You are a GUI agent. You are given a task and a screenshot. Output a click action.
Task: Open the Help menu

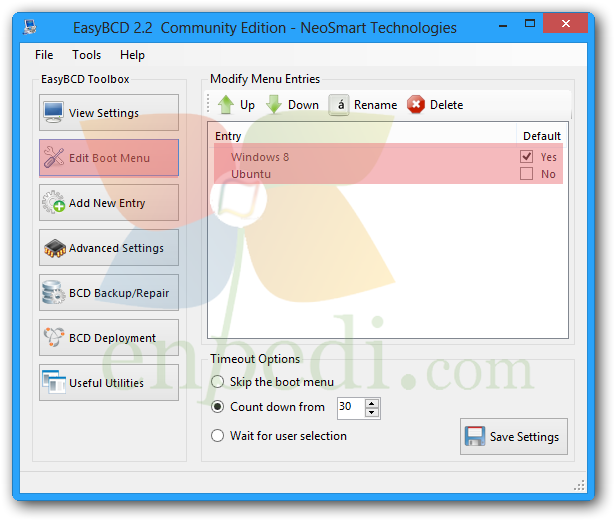click(x=132, y=55)
